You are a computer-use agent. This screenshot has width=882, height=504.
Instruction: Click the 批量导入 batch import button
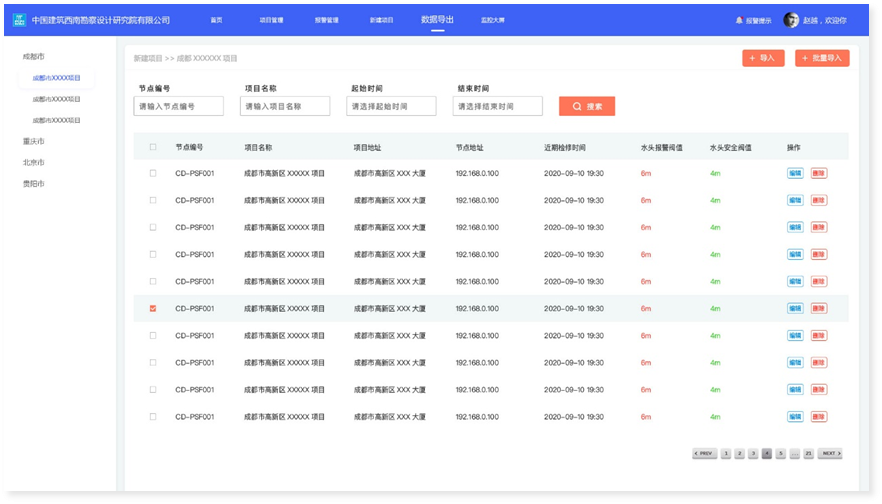822,58
